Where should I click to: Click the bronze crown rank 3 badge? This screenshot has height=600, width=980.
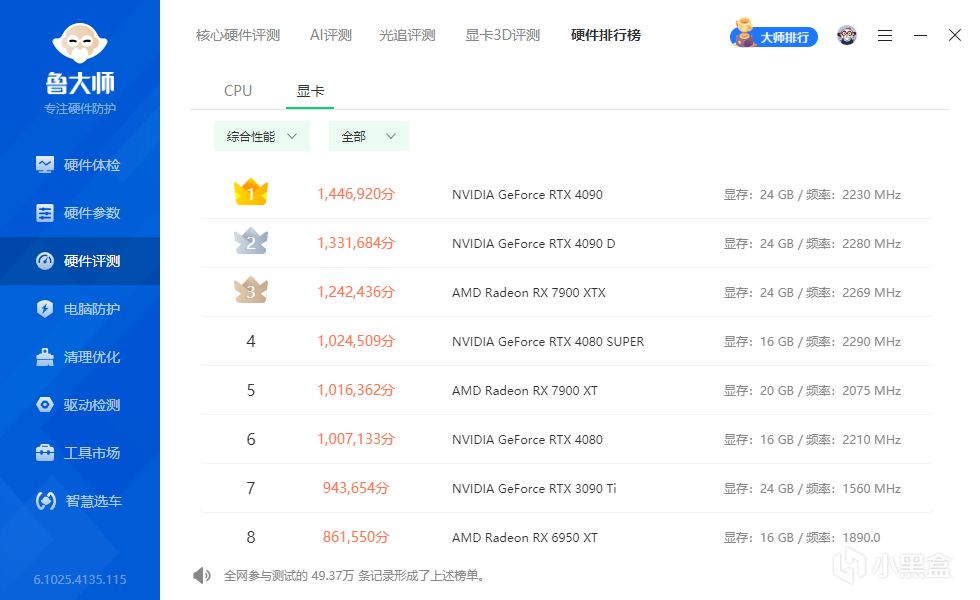point(251,290)
